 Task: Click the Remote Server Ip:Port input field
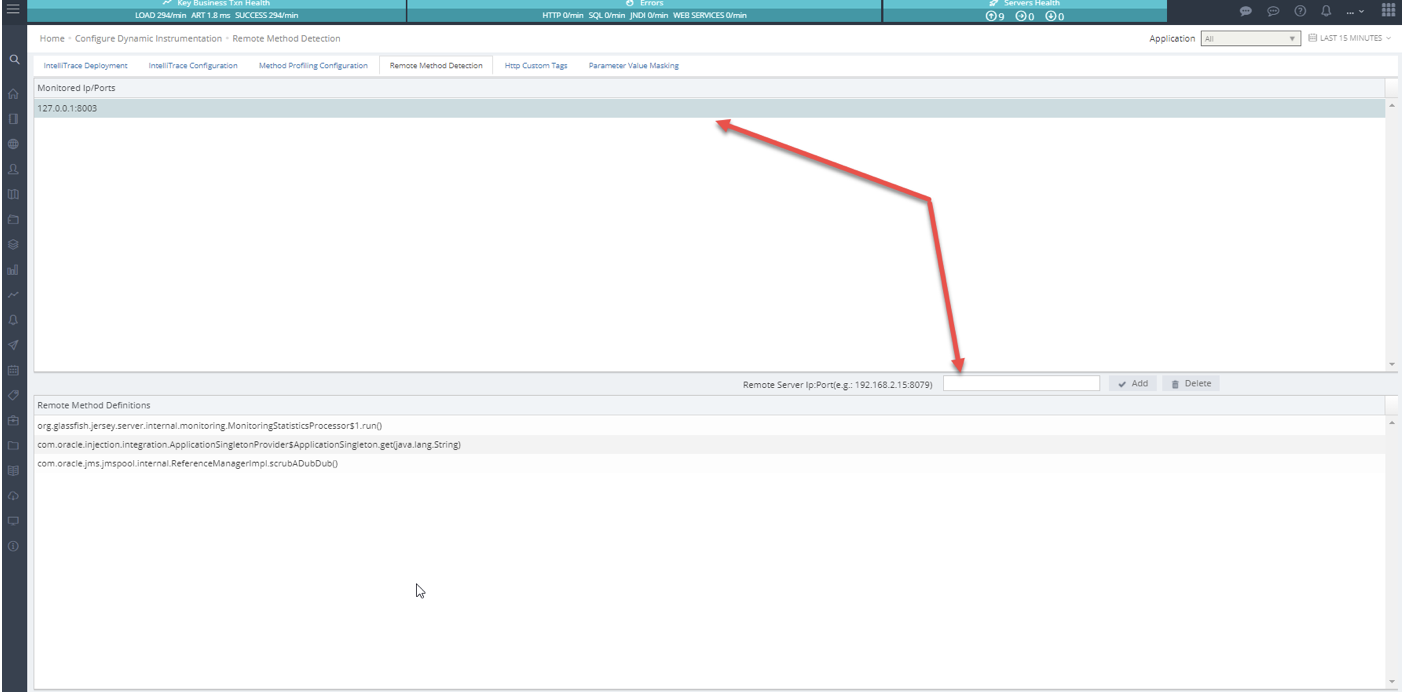(1021, 384)
